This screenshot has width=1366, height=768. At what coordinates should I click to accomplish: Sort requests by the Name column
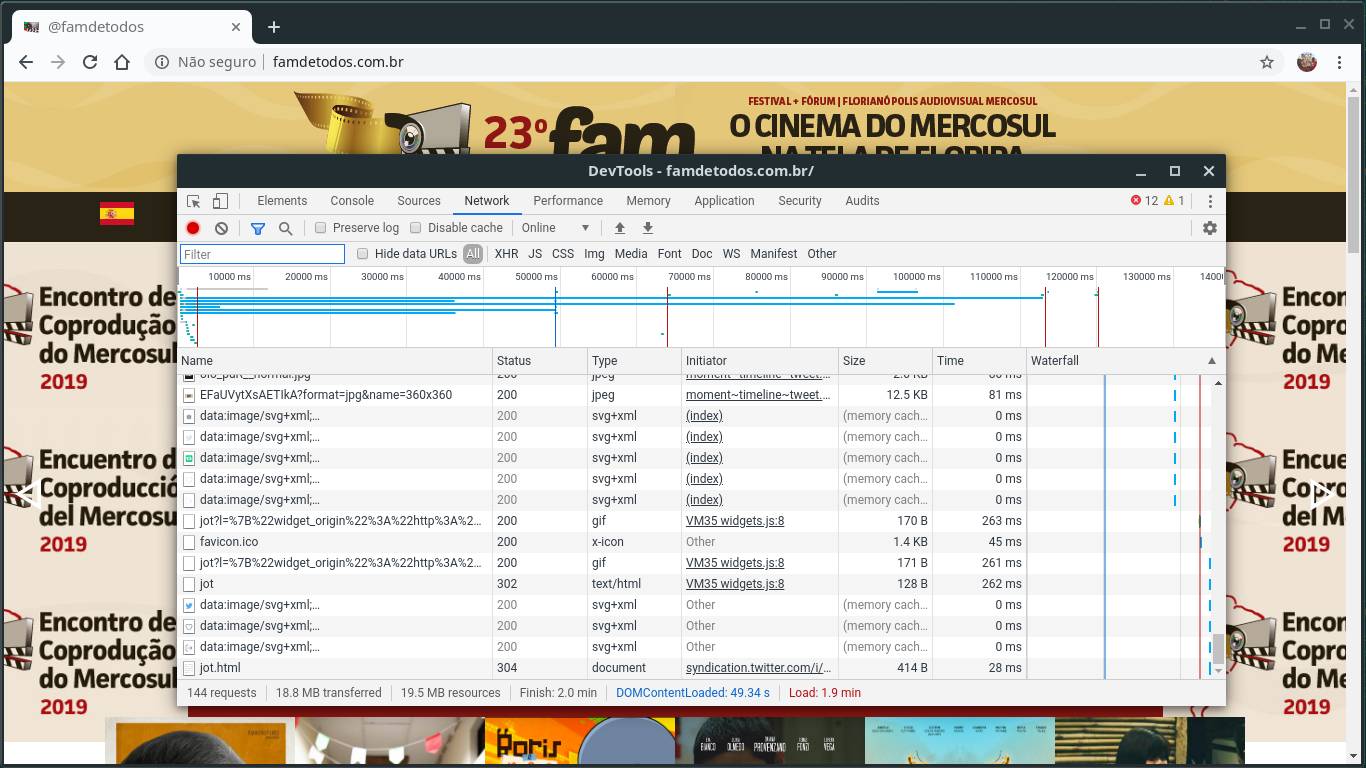[x=335, y=361]
